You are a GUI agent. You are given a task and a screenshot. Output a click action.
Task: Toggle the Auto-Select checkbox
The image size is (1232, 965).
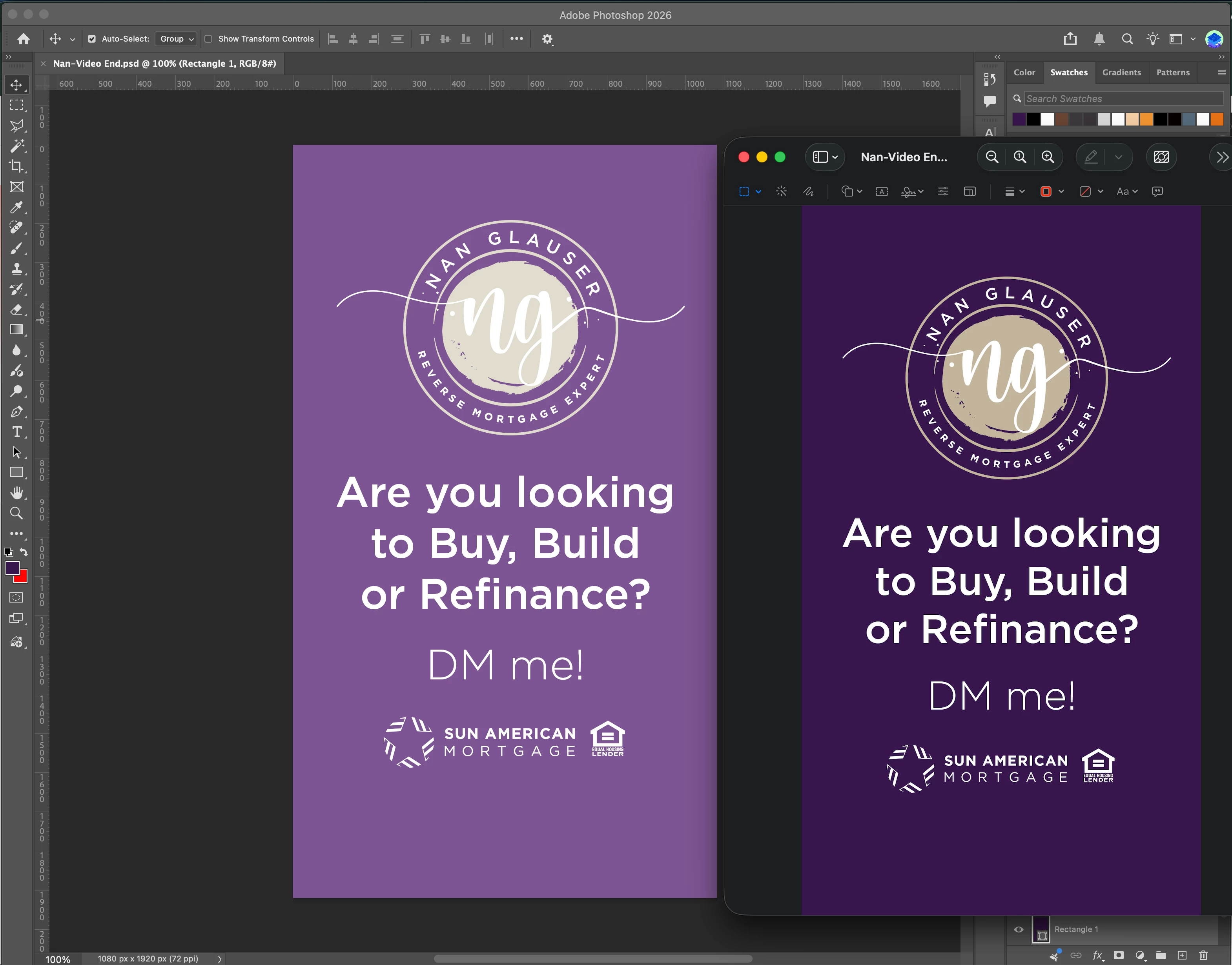point(91,39)
